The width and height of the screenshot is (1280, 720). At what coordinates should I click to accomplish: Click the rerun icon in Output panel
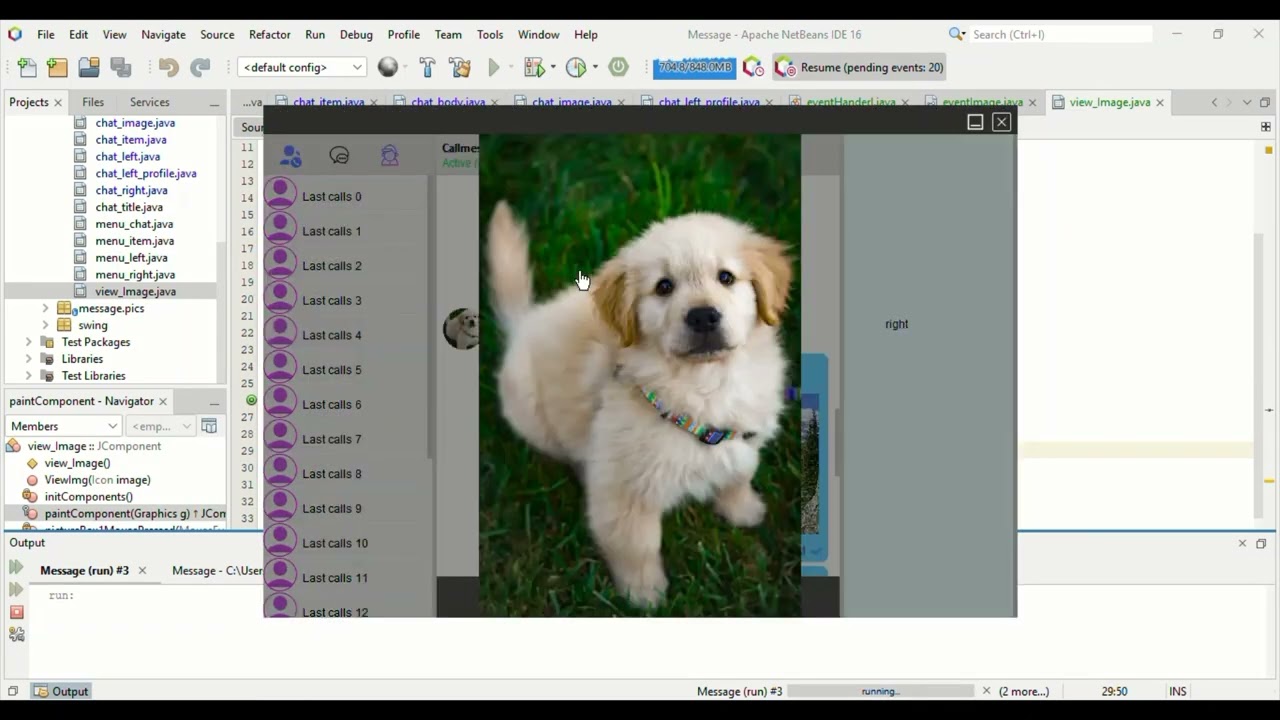click(16, 567)
